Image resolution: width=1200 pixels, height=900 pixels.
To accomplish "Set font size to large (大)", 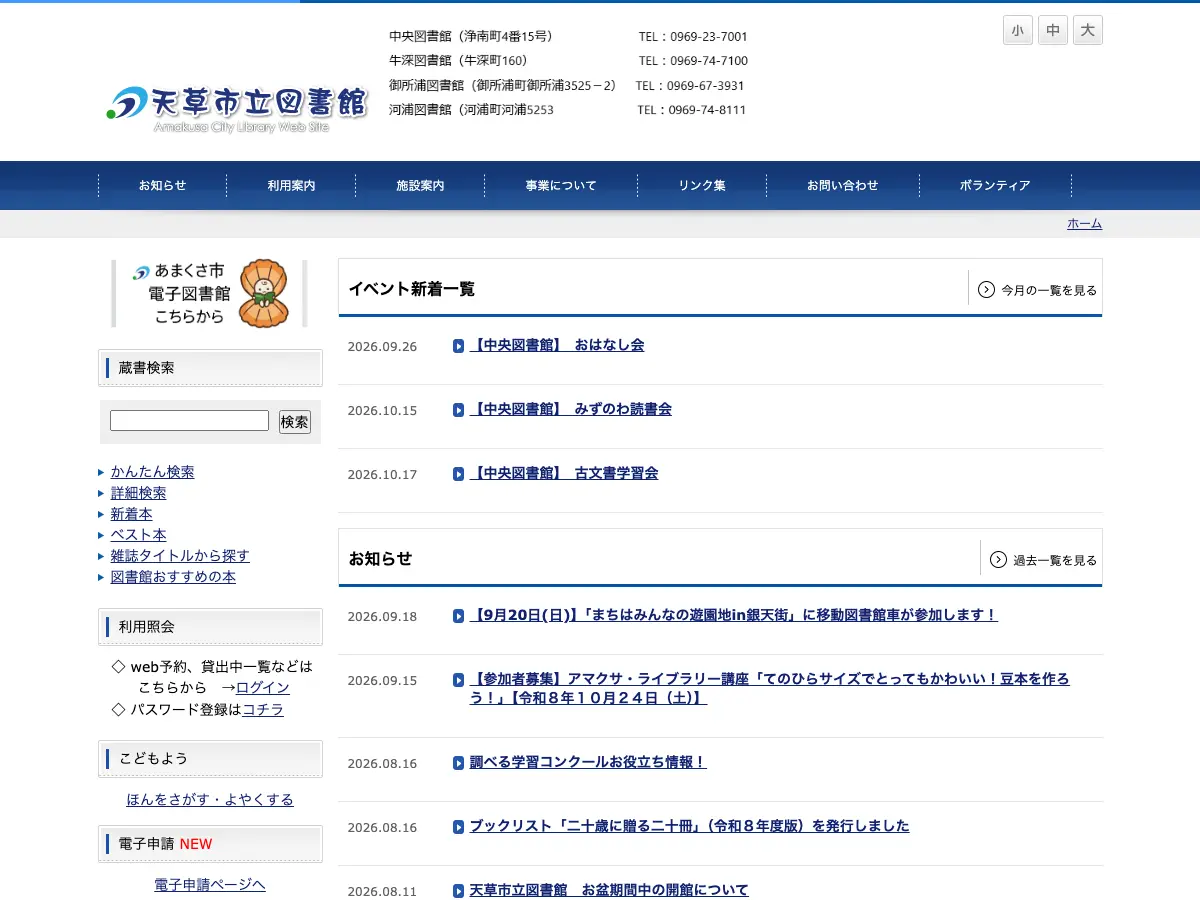I will 1087,30.
